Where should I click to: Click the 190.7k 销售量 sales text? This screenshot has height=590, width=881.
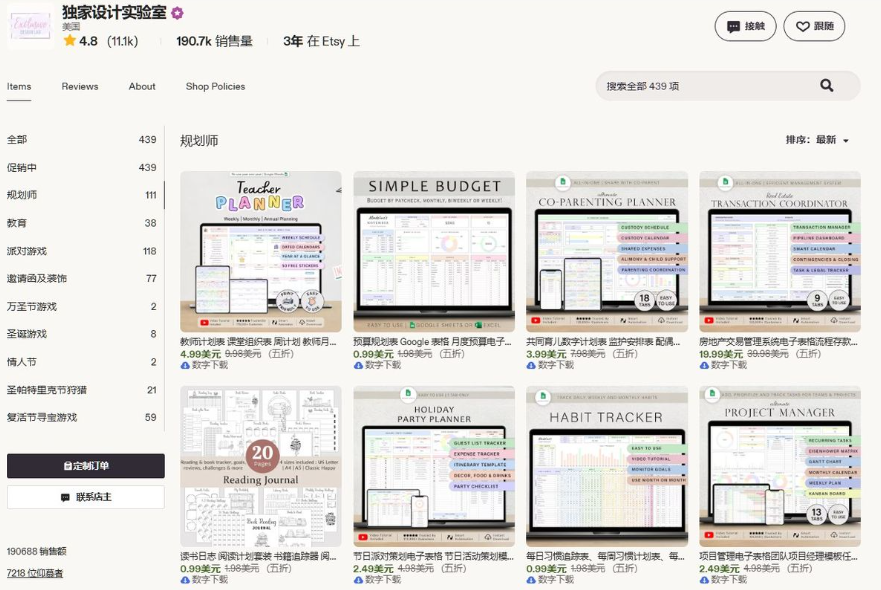(214, 41)
